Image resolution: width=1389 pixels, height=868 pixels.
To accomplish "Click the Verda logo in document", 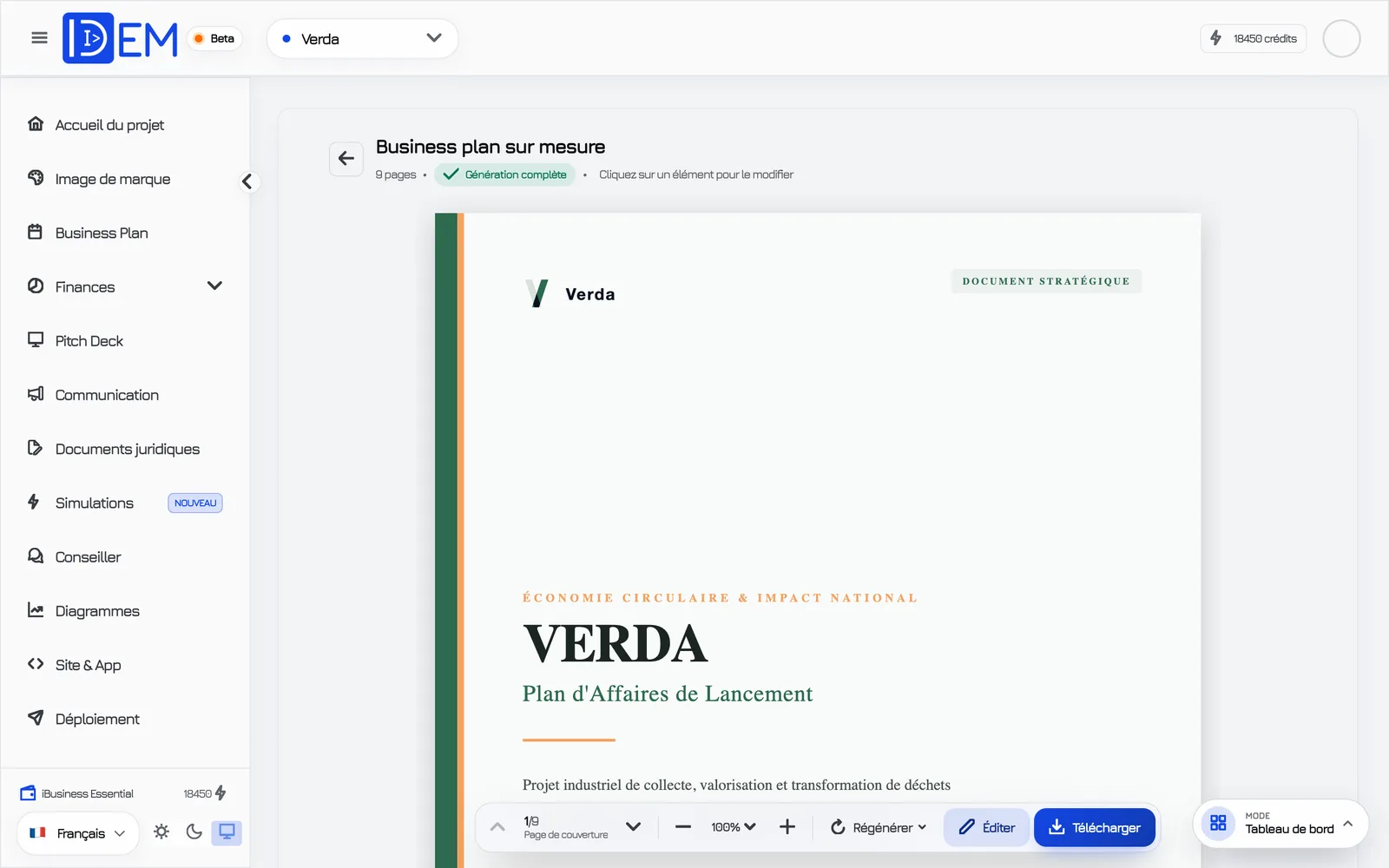I will click(570, 293).
